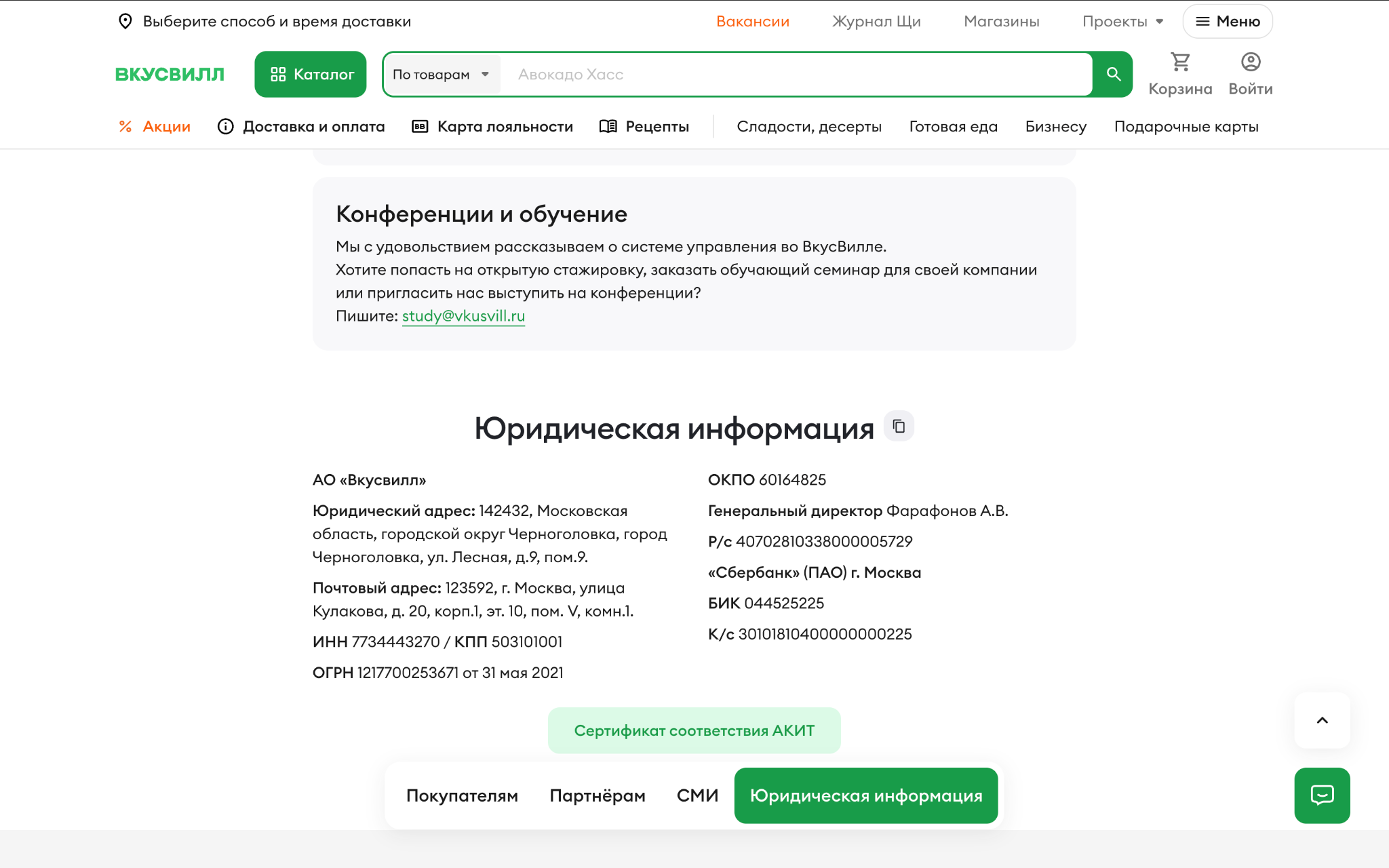
Task: Open Сертификат соответствия АКИТ
Action: click(694, 730)
